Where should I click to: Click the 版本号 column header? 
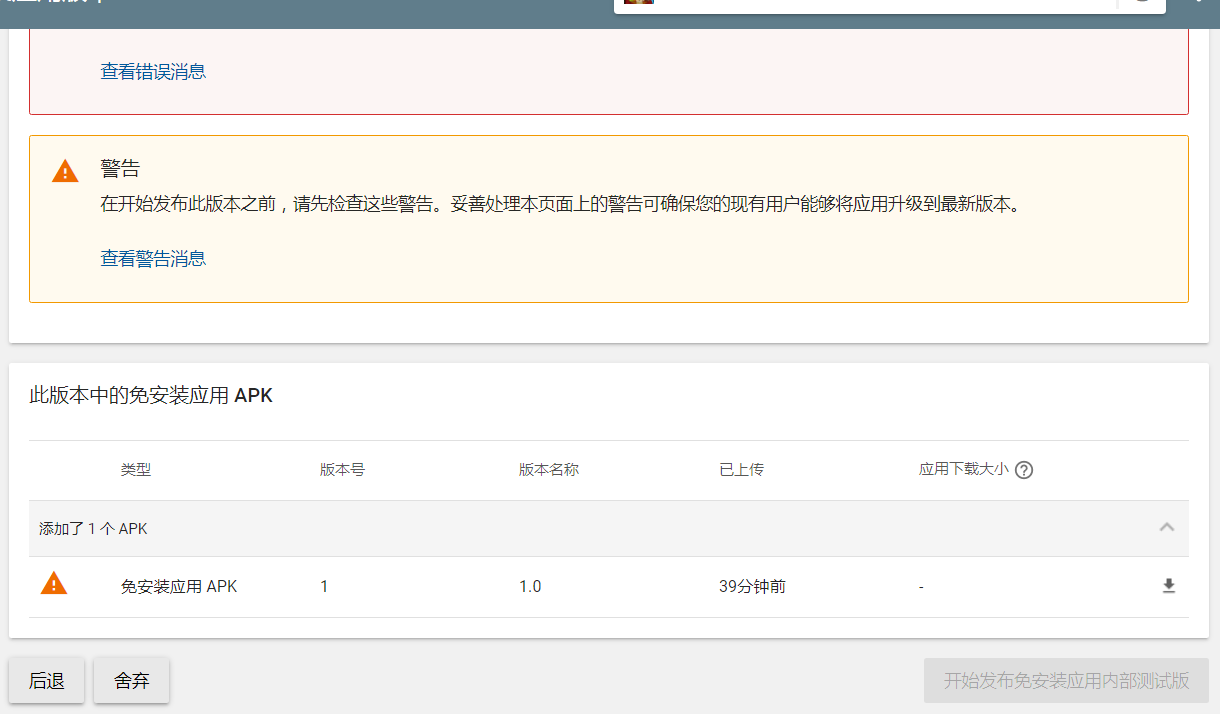(342, 470)
